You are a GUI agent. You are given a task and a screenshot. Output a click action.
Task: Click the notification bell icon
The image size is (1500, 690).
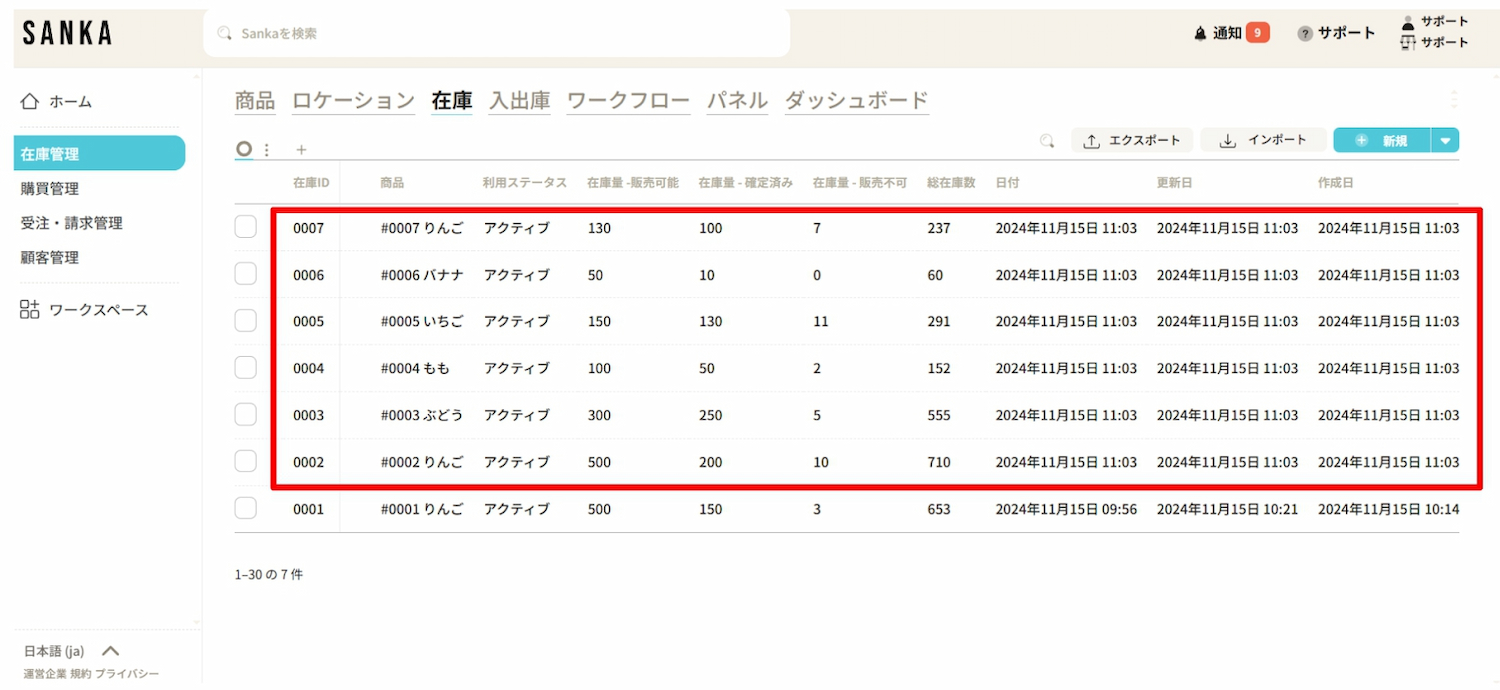click(1200, 34)
